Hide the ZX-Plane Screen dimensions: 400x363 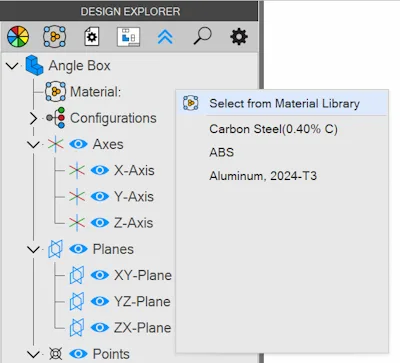pyautogui.click(x=100, y=328)
